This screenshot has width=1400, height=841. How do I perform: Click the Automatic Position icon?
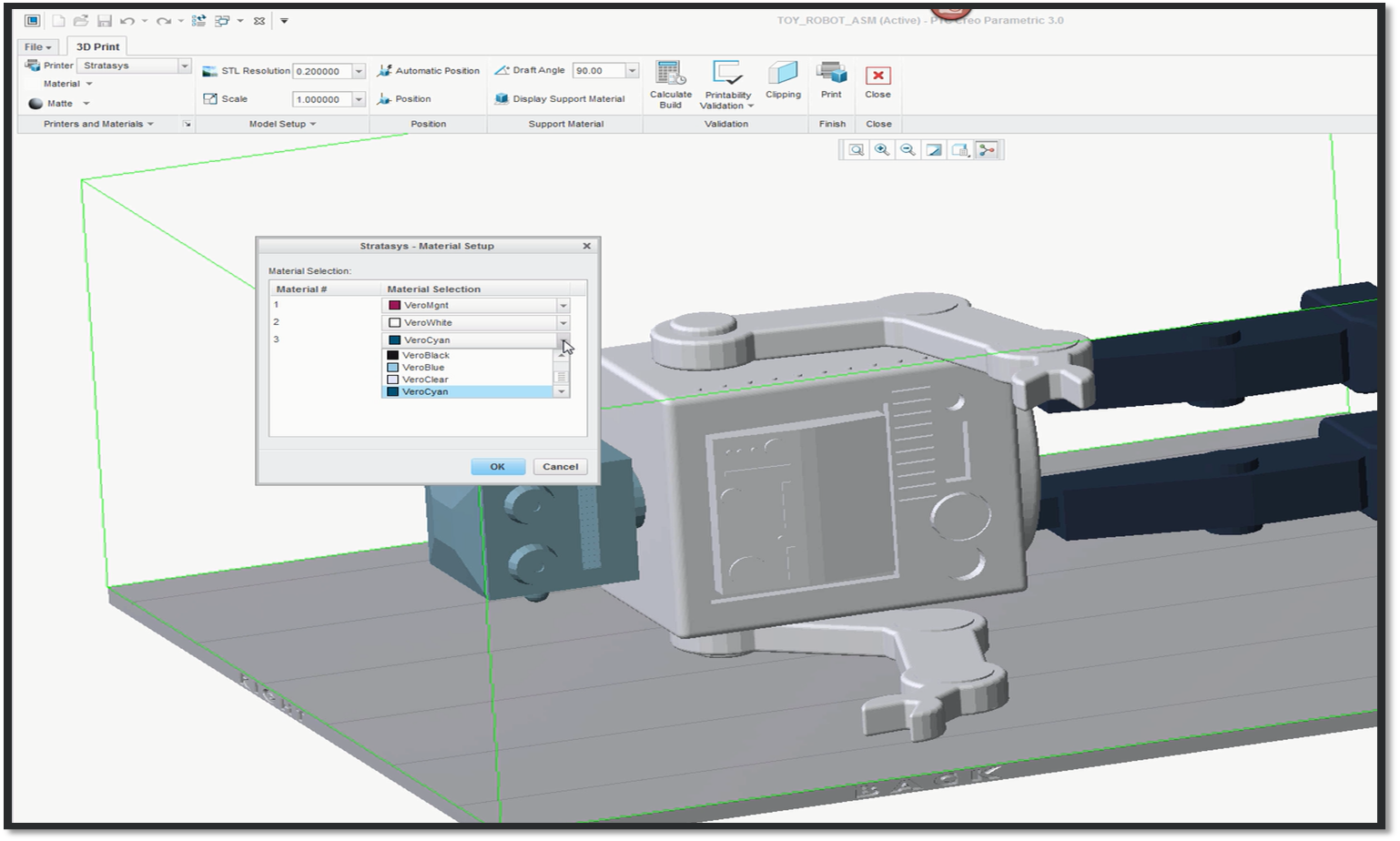(384, 70)
